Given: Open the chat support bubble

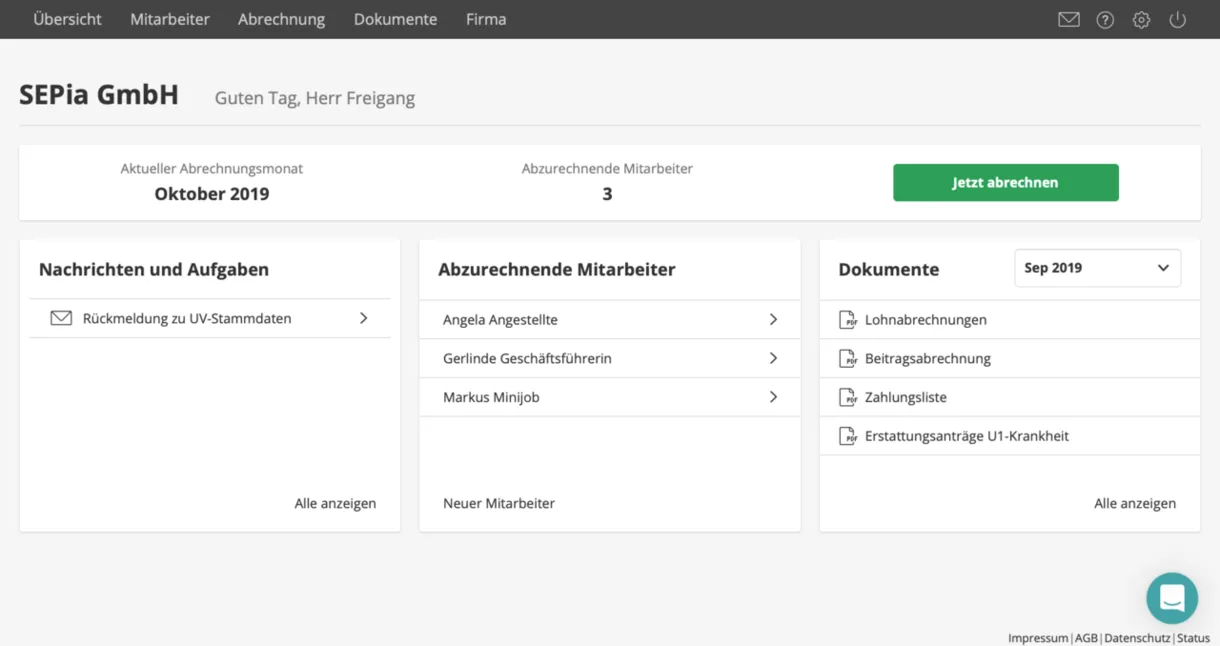Looking at the screenshot, I should click(1172, 598).
